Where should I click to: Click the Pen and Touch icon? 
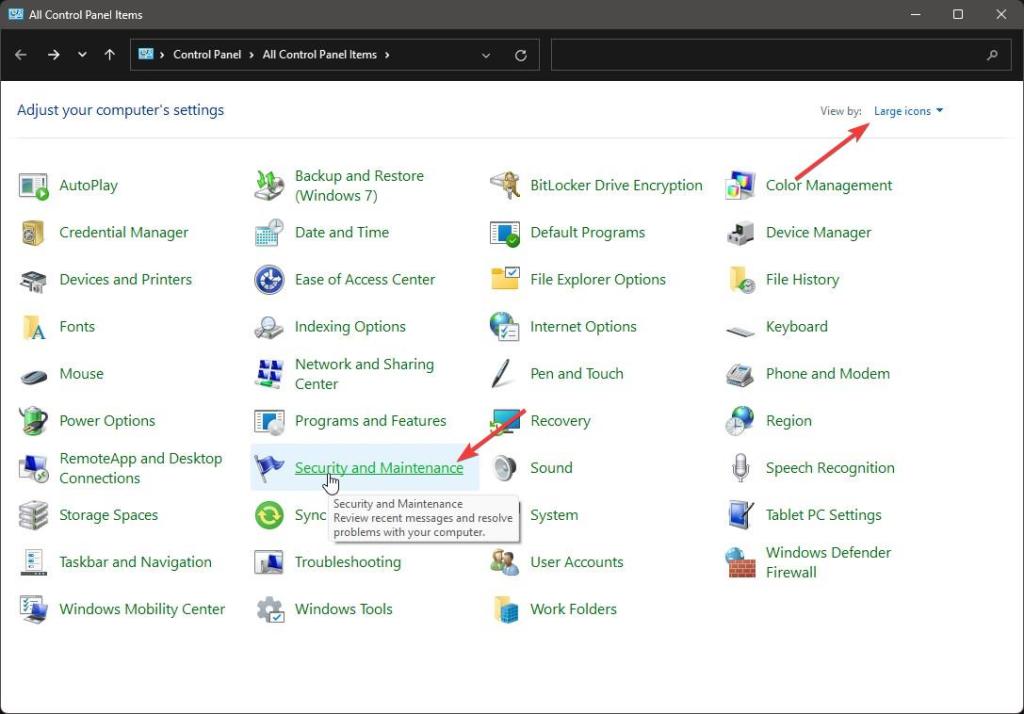[x=502, y=374]
